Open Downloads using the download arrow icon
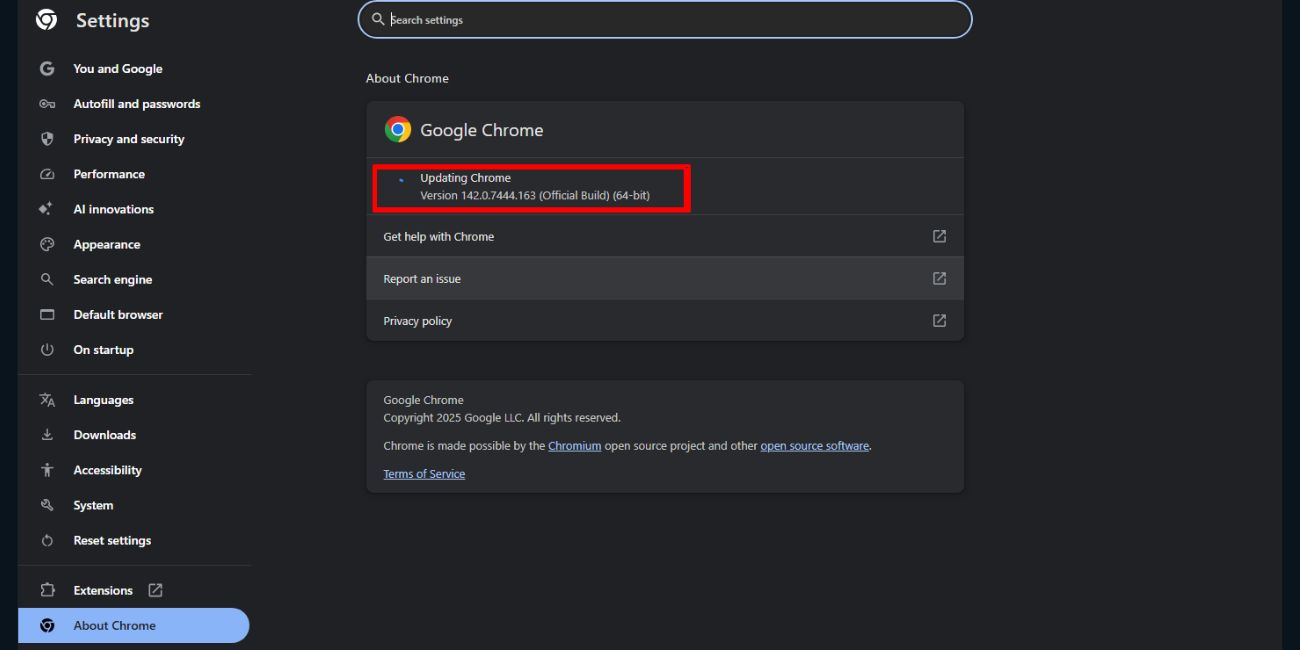1300x650 pixels. pos(46,434)
